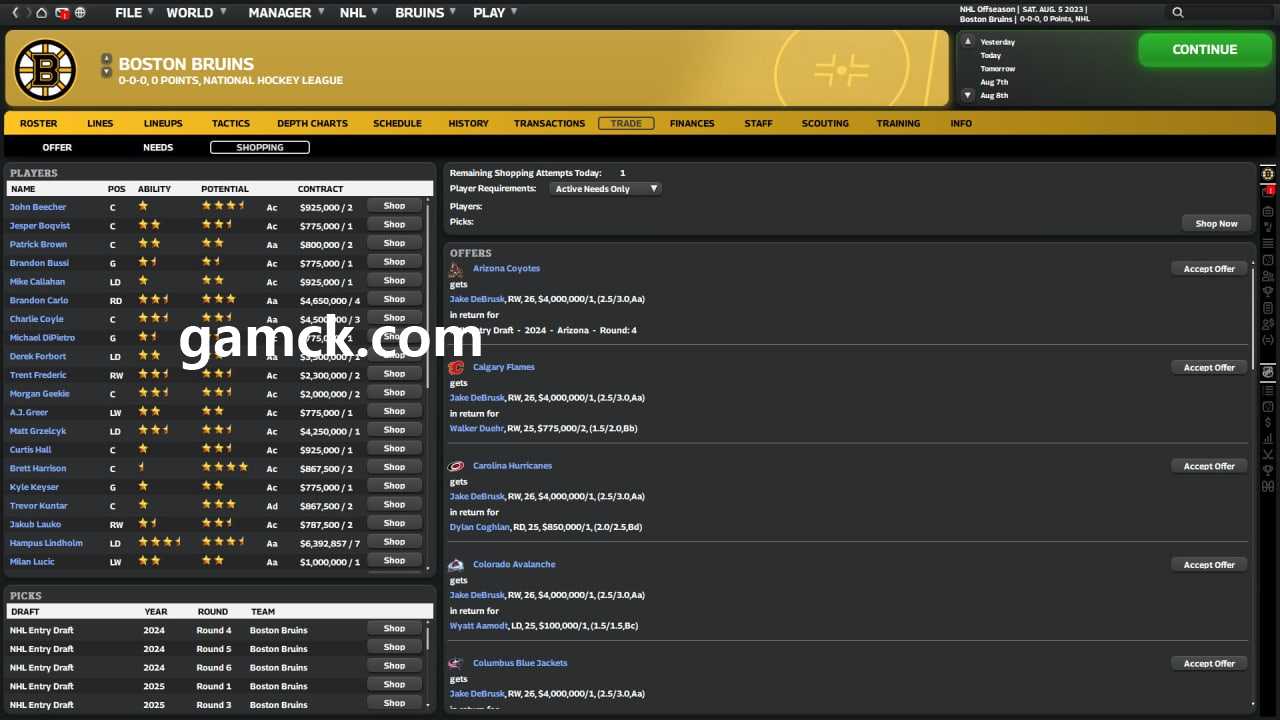This screenshot has height=720, width=1280.
Task: Click the crossed hockey sticks sidebar icon
Action: click(1267, 454)
